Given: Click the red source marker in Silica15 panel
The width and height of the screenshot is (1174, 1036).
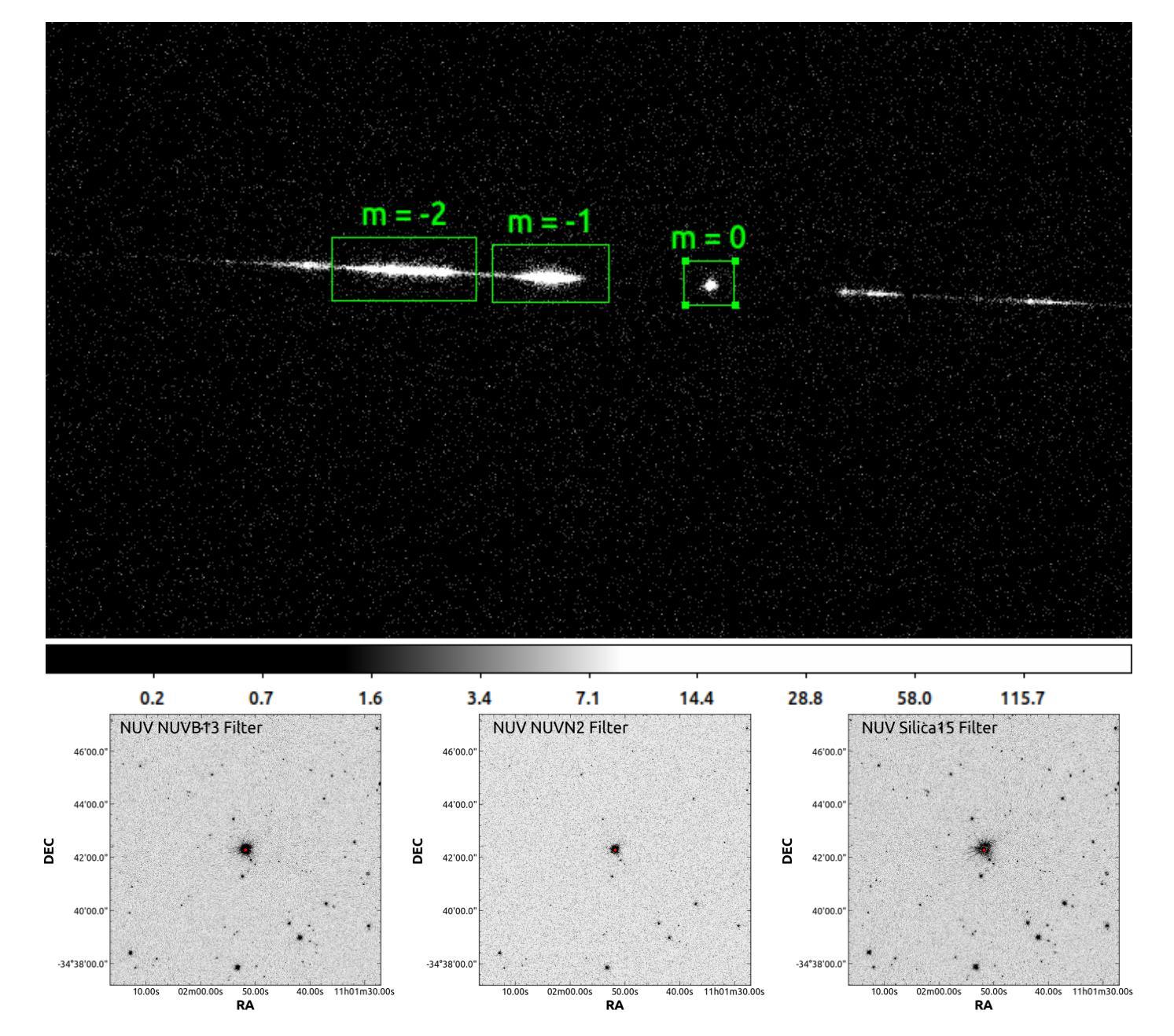Looking at the screenshot, I should click(984, 850).
